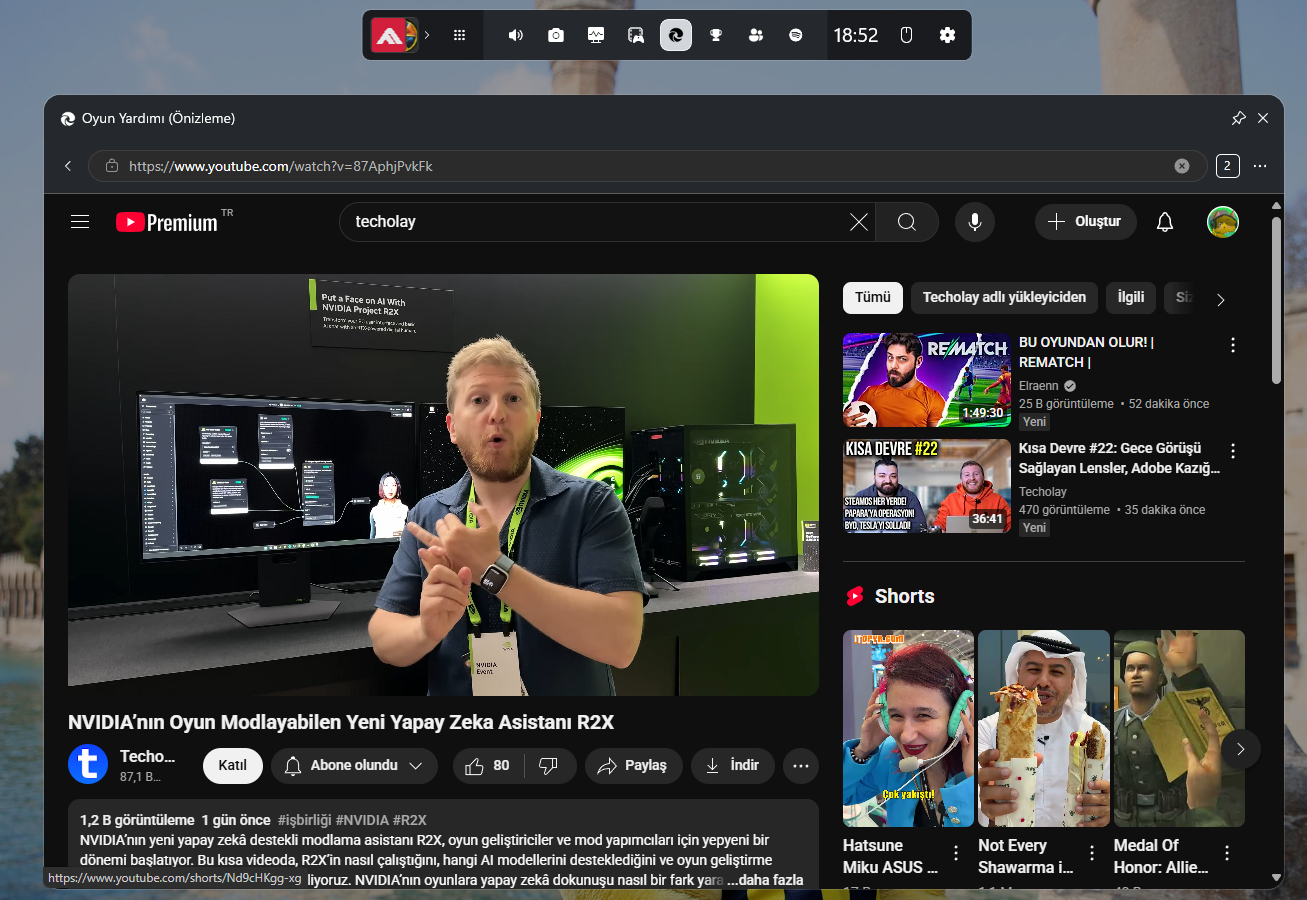Click the Katıl join button
The image size is (1307, 900).
click(x=233, y=766)
